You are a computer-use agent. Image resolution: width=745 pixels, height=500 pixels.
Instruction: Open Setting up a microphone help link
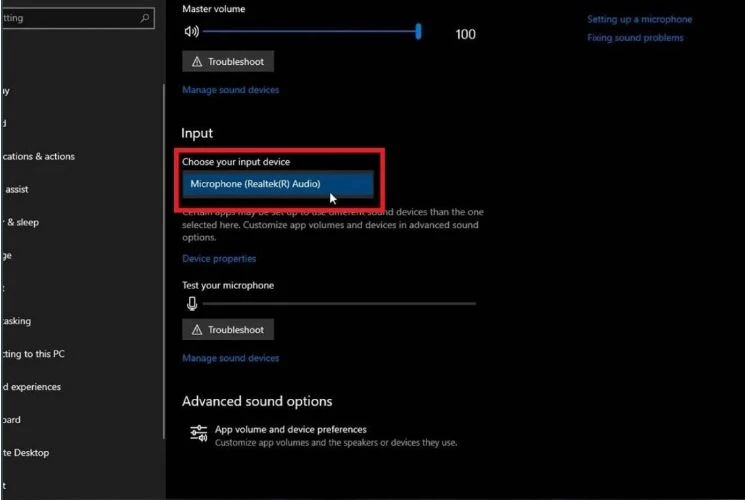coord(639,19)
